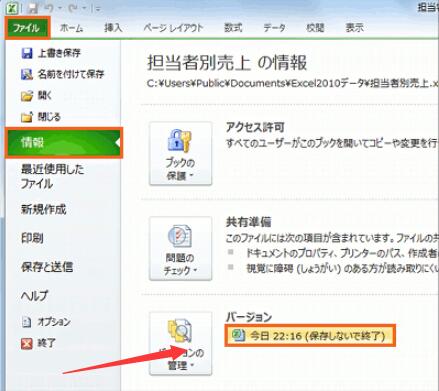Switch to the ホーム ribbon tab
The height and width of the screenshot is (391, 439).
(71, 28)
